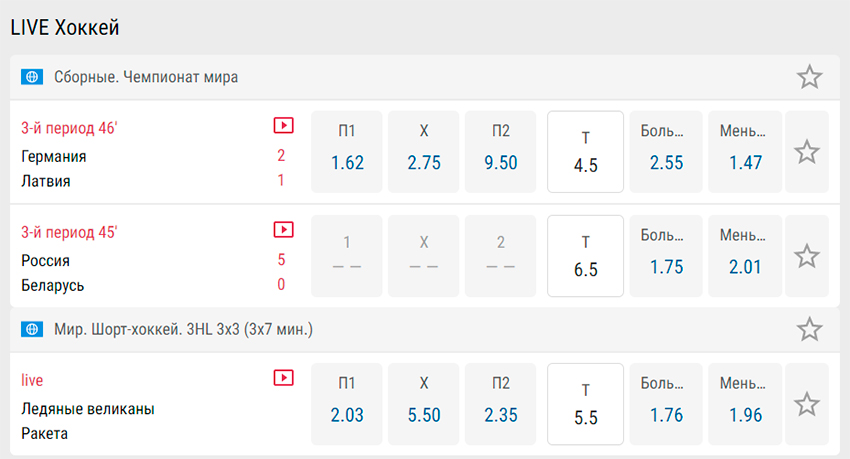The image size is (850, 459).
Task: Select draw odds 5.50 for Ледяные великаны match
Action: 424,404
